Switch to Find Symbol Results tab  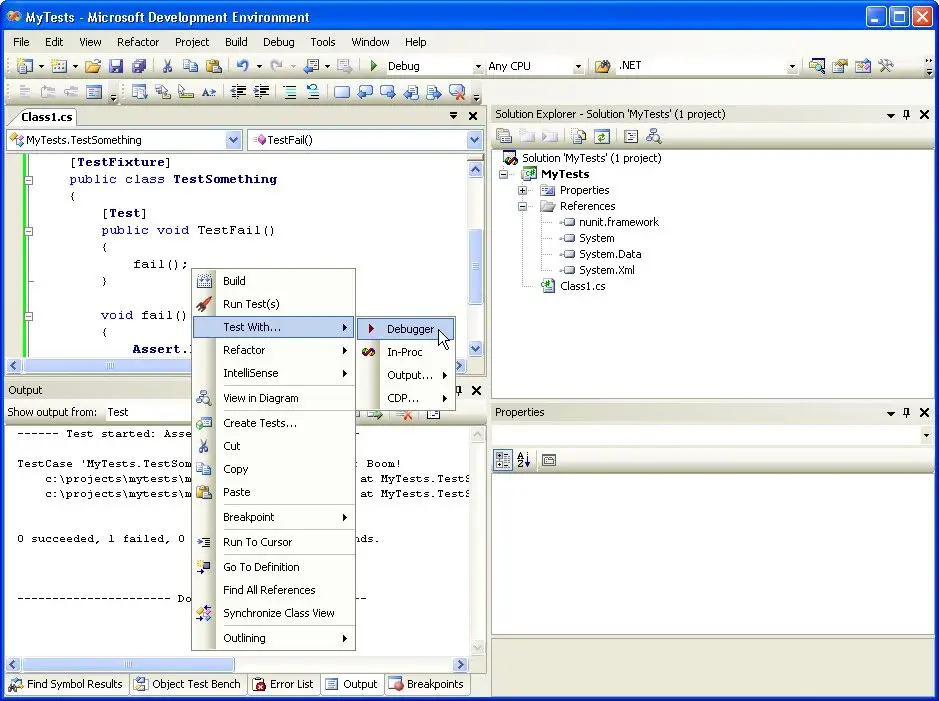pos(67,684)
